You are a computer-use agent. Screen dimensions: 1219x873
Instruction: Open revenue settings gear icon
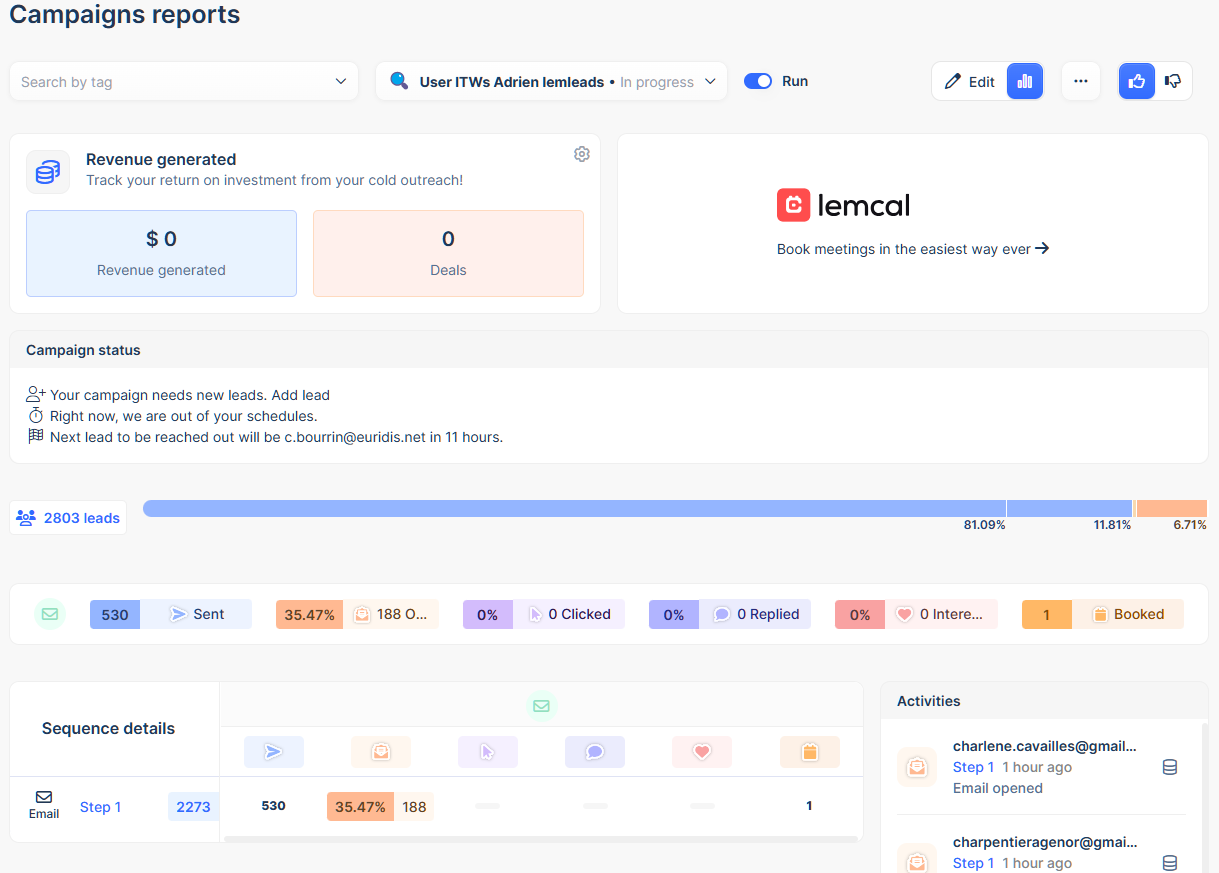click(x=582, y=154)
